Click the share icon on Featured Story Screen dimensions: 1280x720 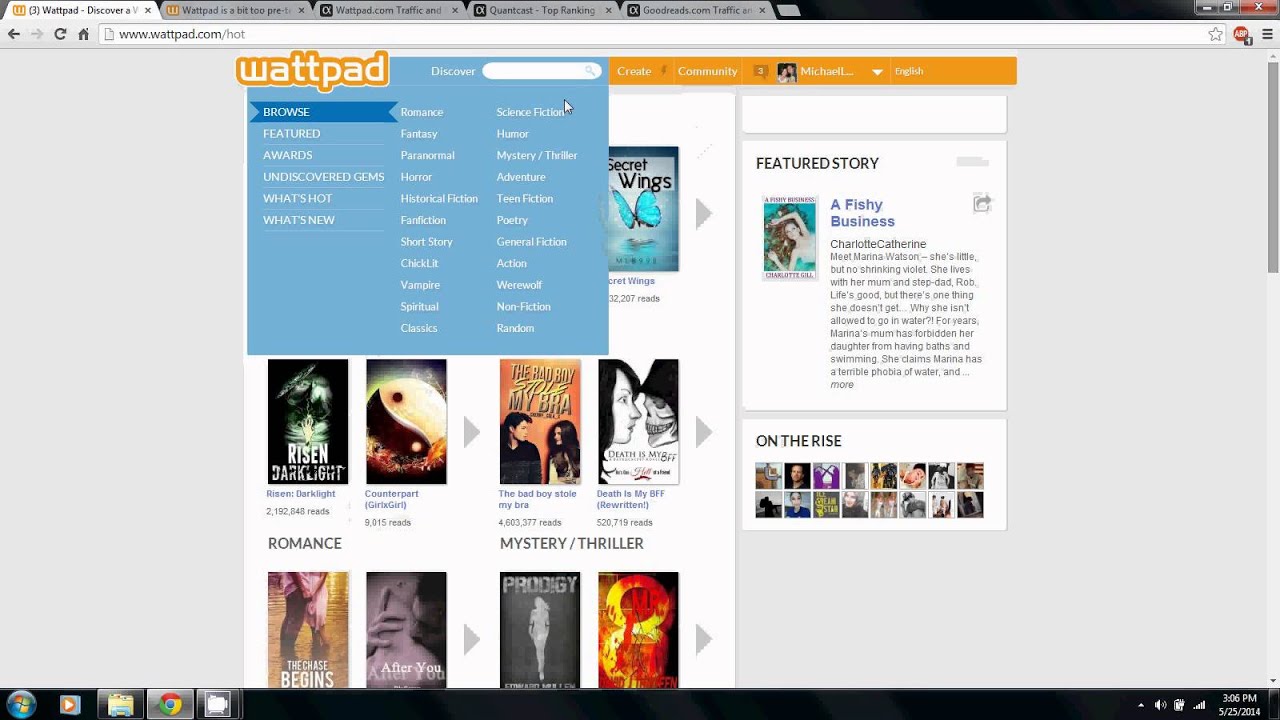[982, 204]
